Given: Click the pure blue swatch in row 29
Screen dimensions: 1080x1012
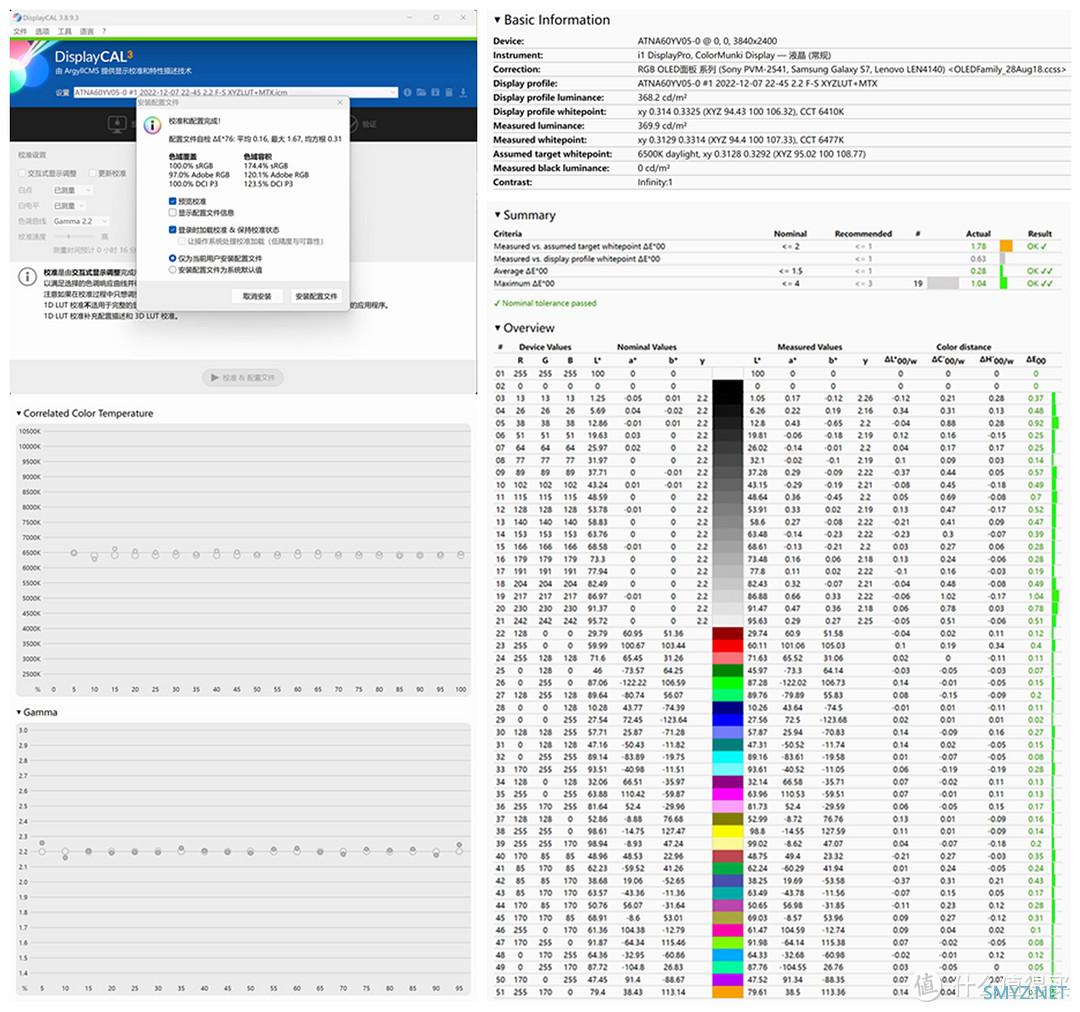Looking at the screenshot, I should click(727, 720).
